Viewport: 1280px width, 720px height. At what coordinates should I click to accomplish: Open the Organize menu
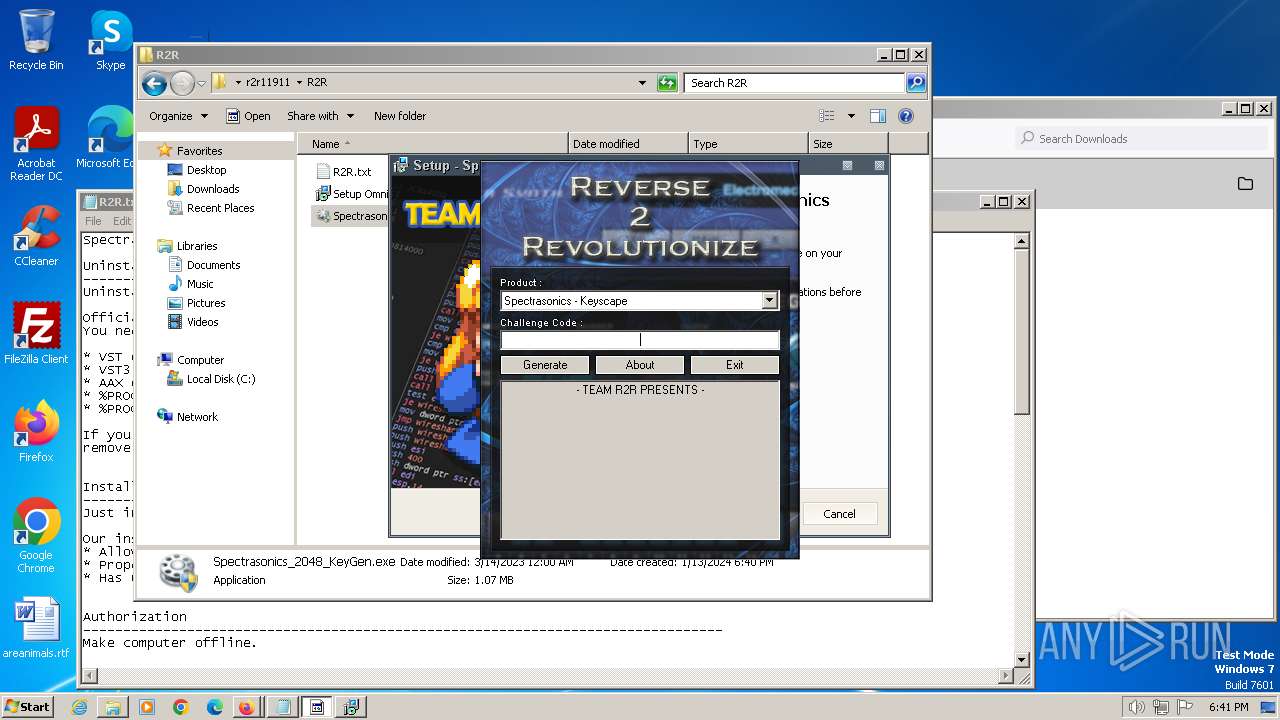coord(178,116)
